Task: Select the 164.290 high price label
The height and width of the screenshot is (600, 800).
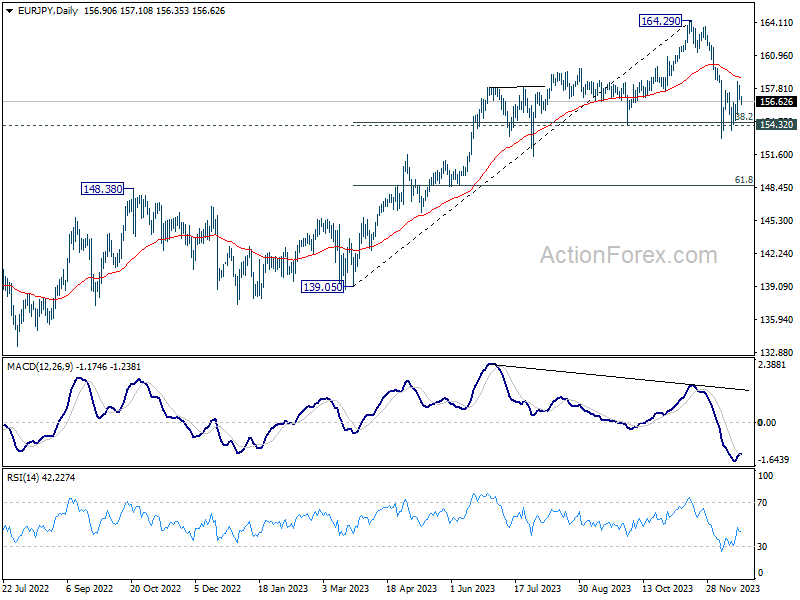Action: (661, 21)
